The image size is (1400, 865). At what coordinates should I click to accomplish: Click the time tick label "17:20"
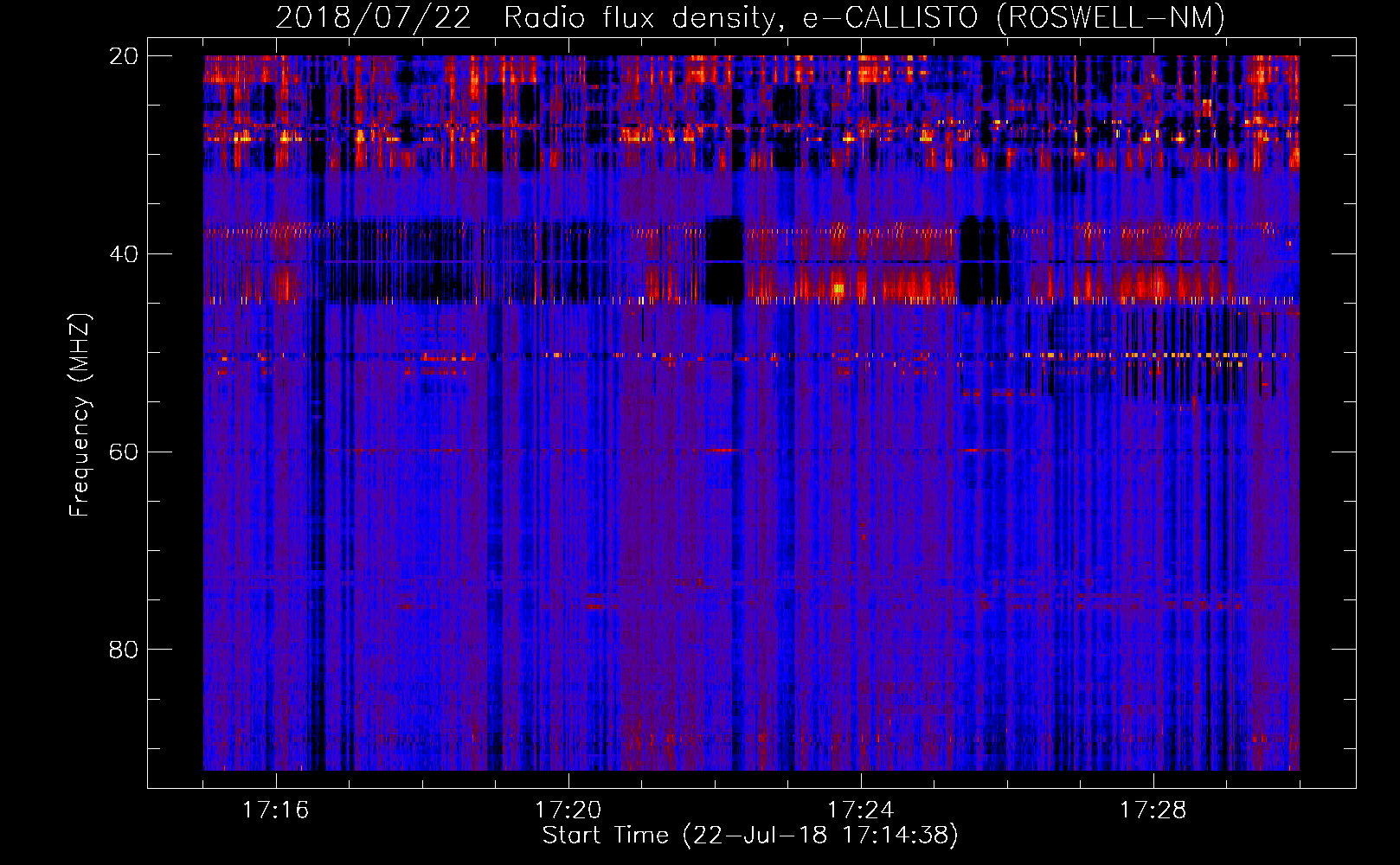click(x=568, y=811)
